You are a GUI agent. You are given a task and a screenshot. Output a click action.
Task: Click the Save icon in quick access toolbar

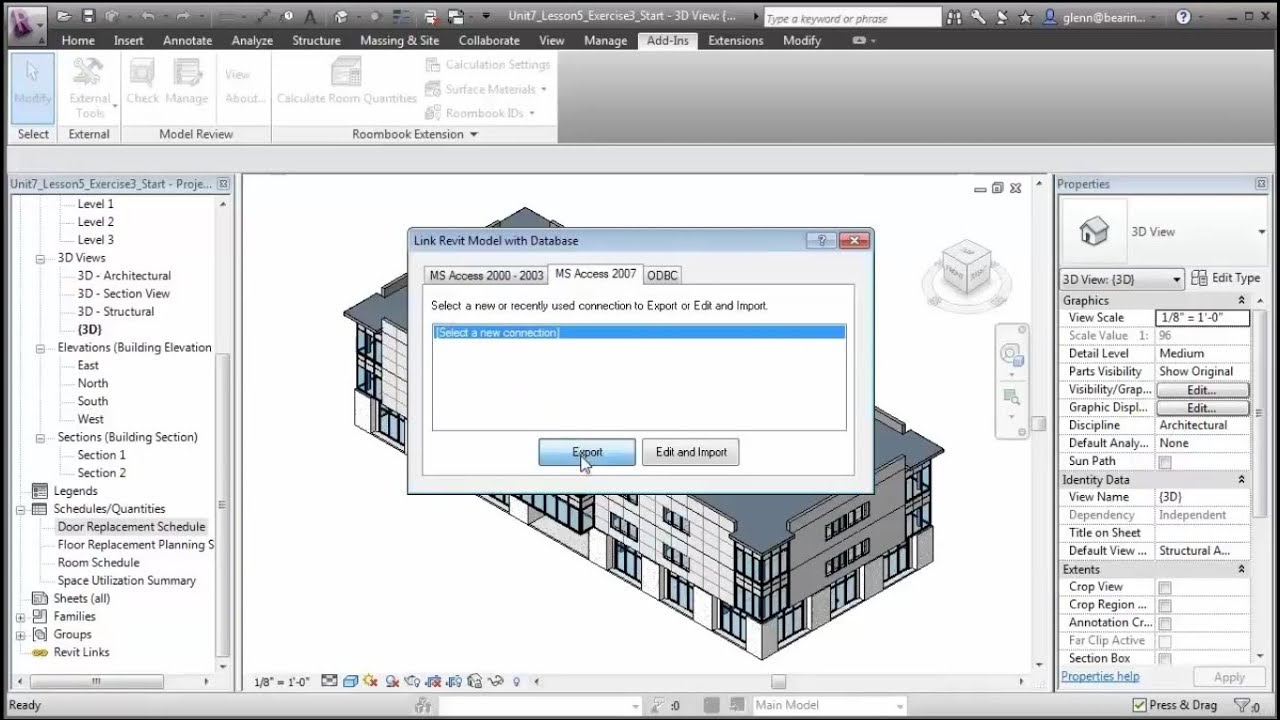(x=88, y=17)
